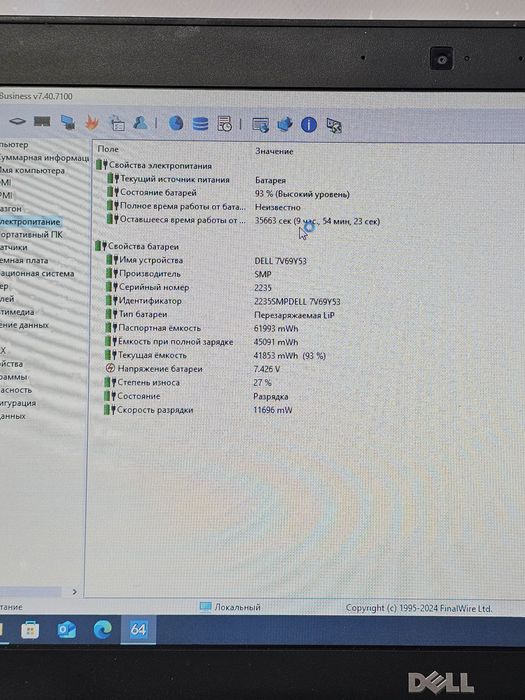
Task: Click the Значение column header
Action: point(274,151)
